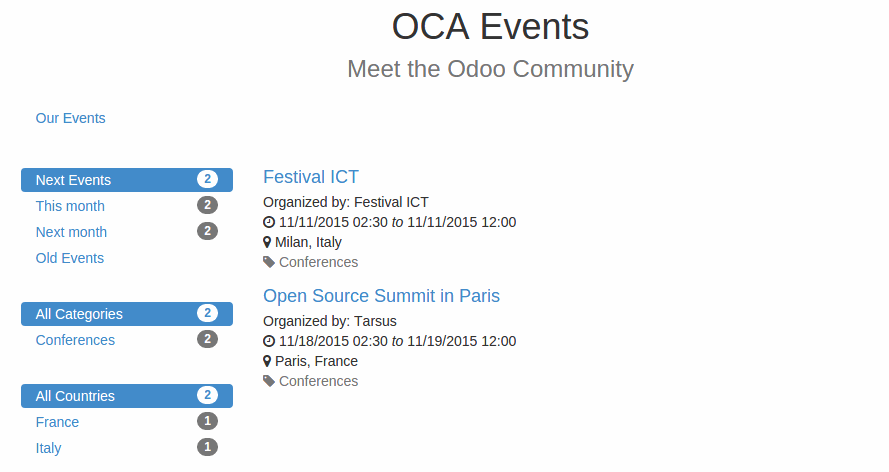
Task: Show Old Events
Action: [70, 258]
